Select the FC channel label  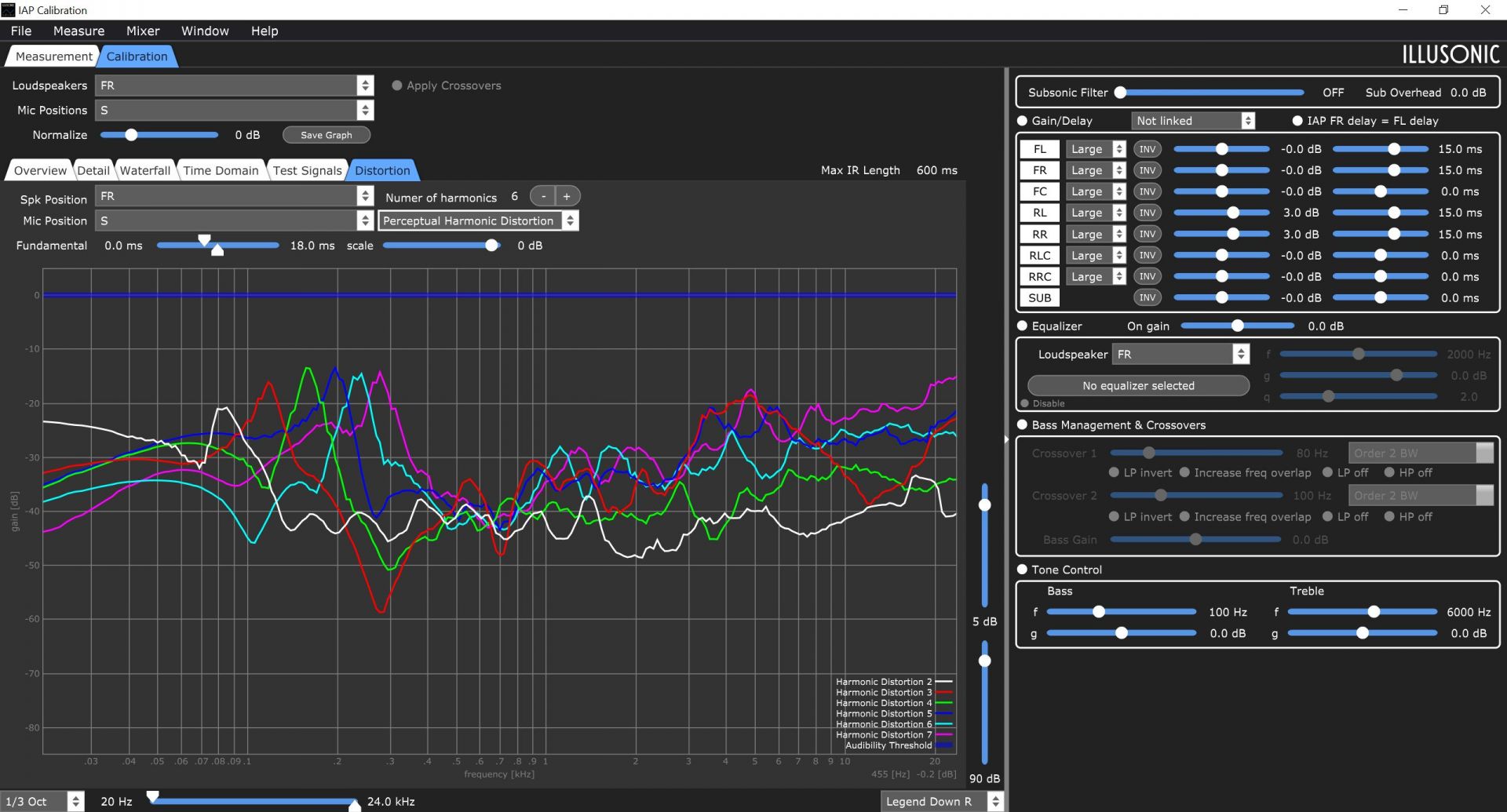pyautogui.click(x=1039, y=191)
